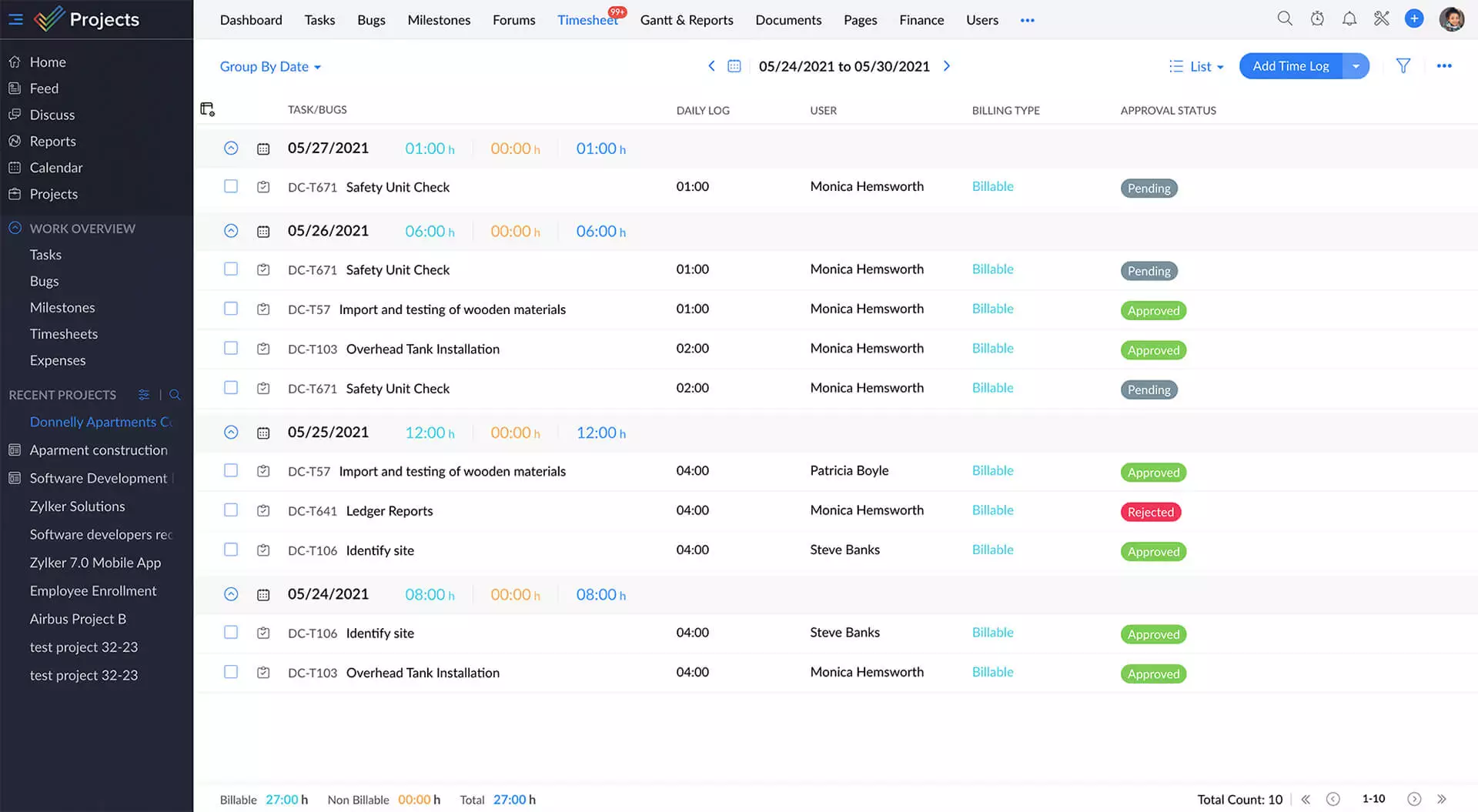Click the blue plus quick-add icon

point(1413,18)
